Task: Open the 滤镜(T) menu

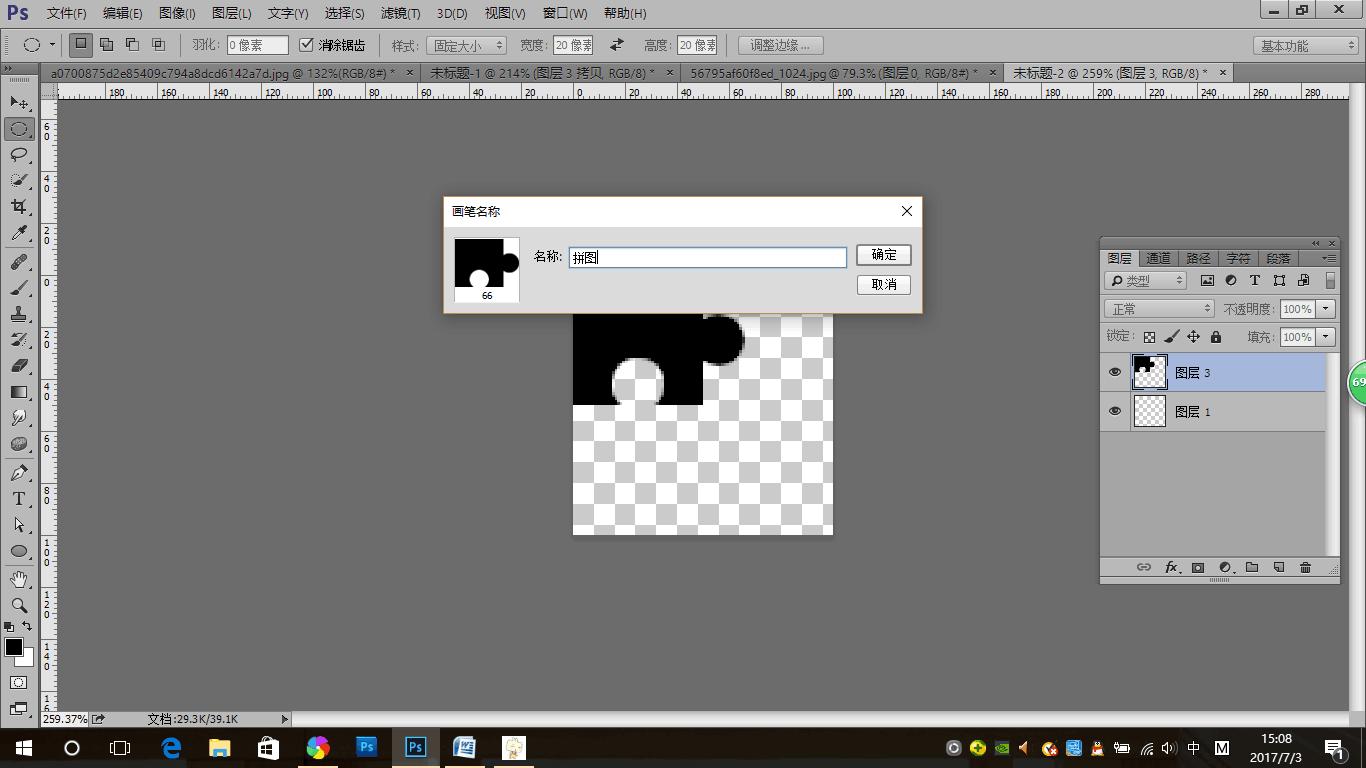Action: tap(400, 13)
